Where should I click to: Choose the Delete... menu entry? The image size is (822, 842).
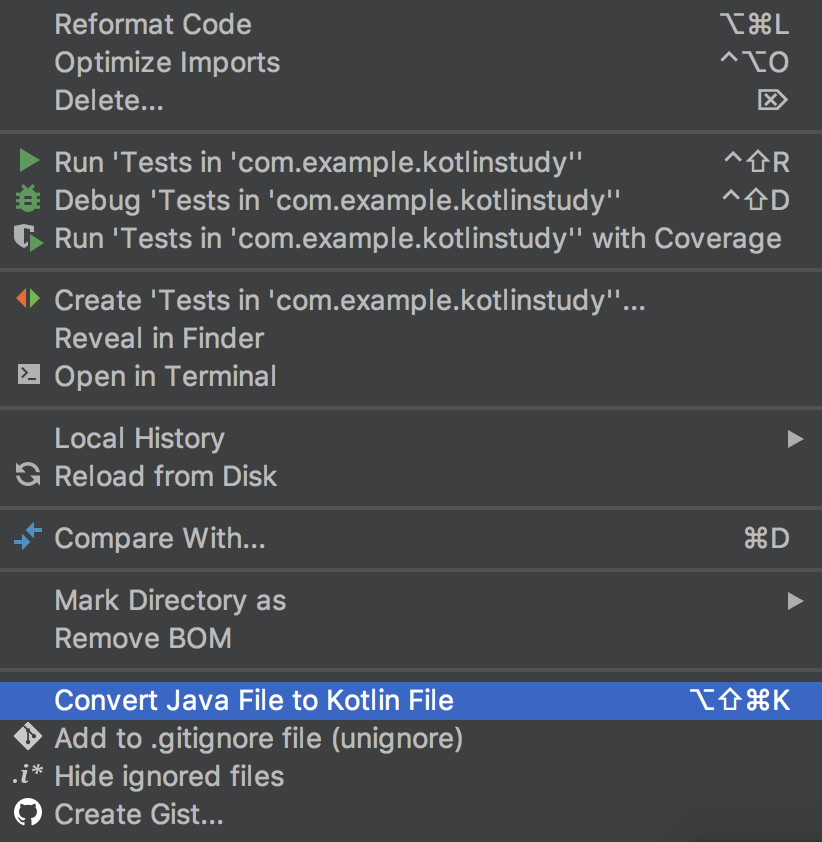(411, 100)
